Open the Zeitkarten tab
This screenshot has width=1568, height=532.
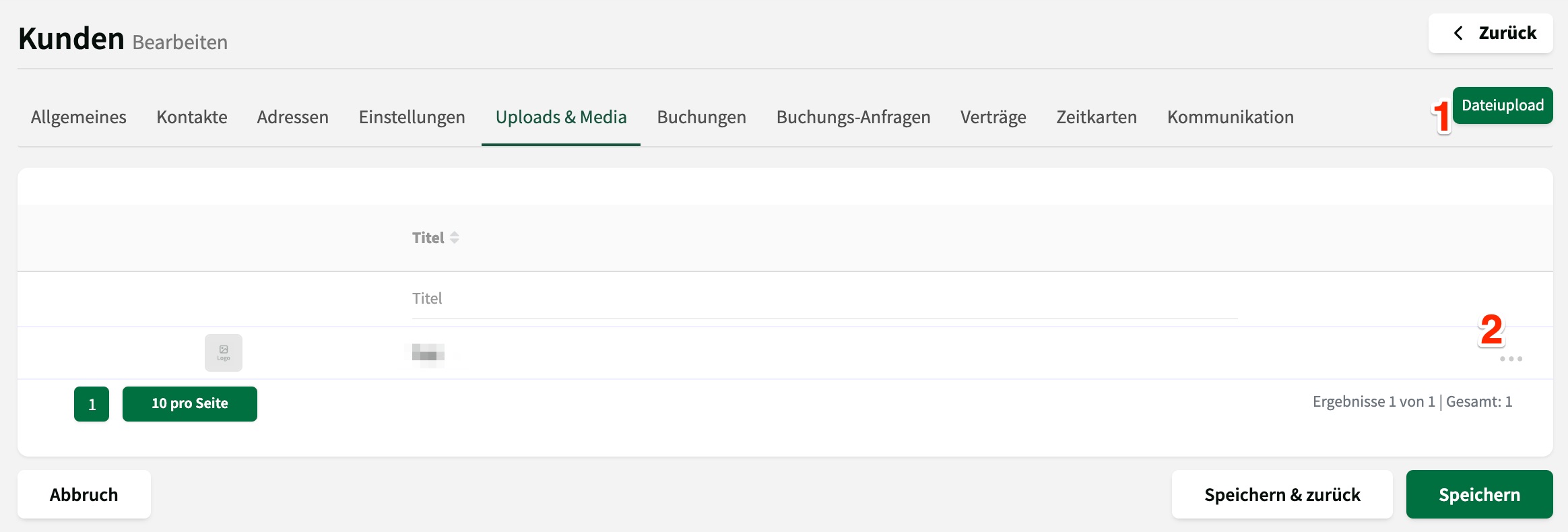coord(1097,117)
